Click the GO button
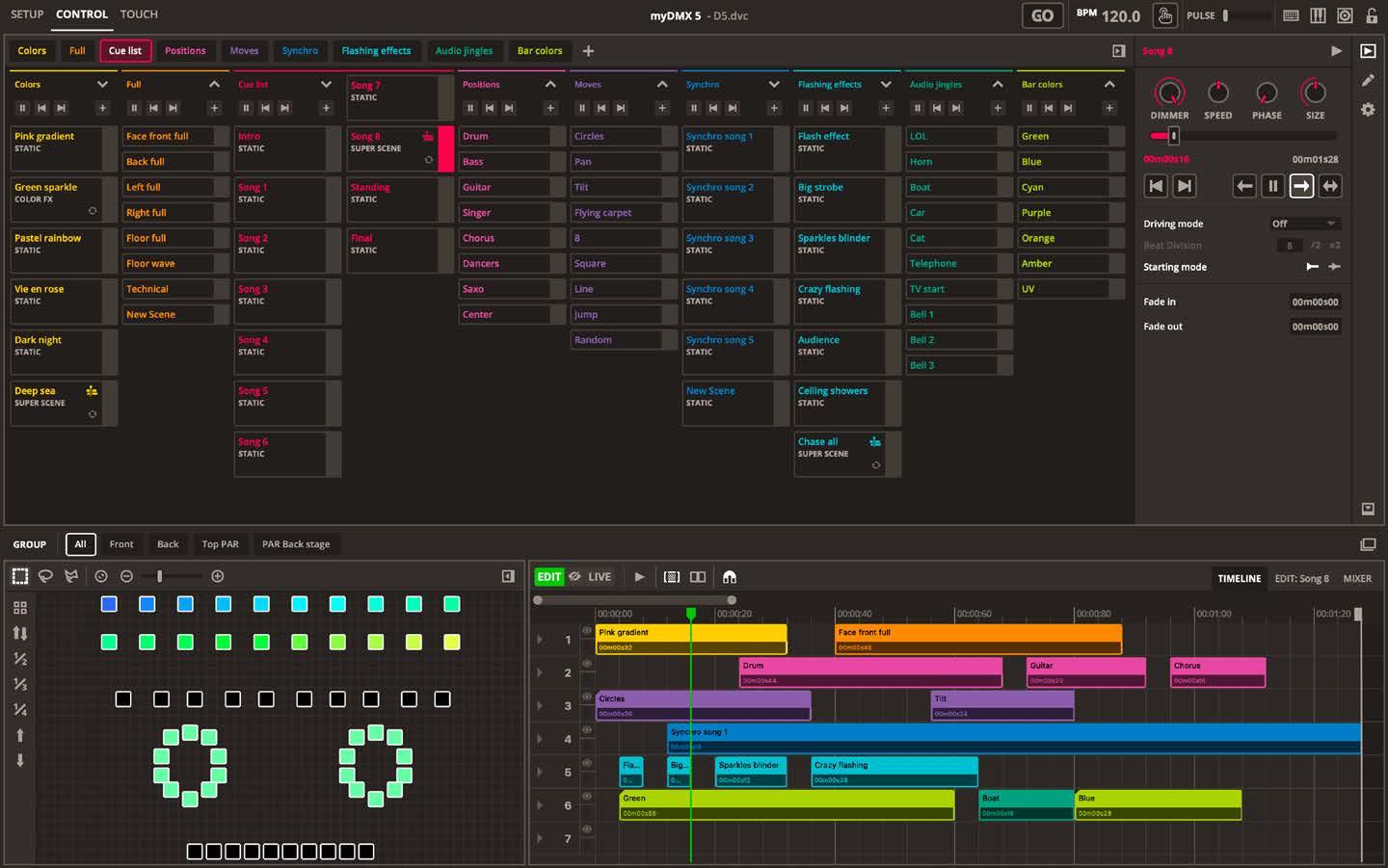 pos(1043,15)
